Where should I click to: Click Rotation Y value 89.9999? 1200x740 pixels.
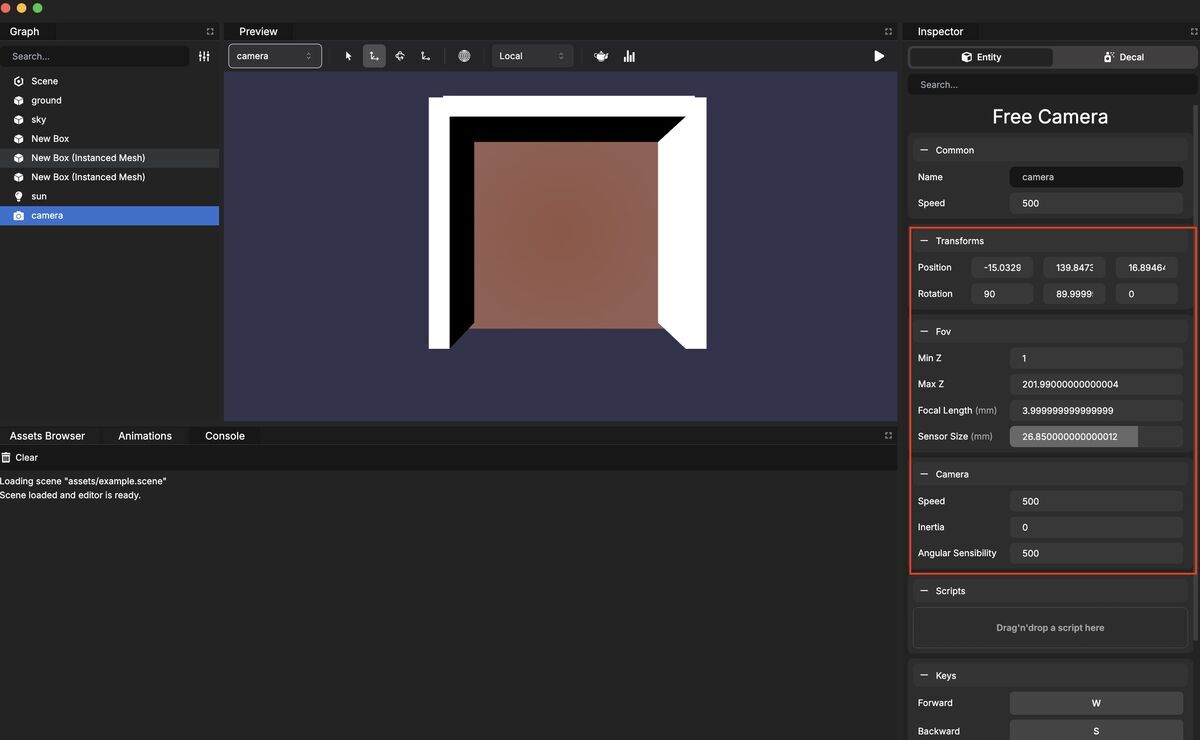pos(1074,294)
